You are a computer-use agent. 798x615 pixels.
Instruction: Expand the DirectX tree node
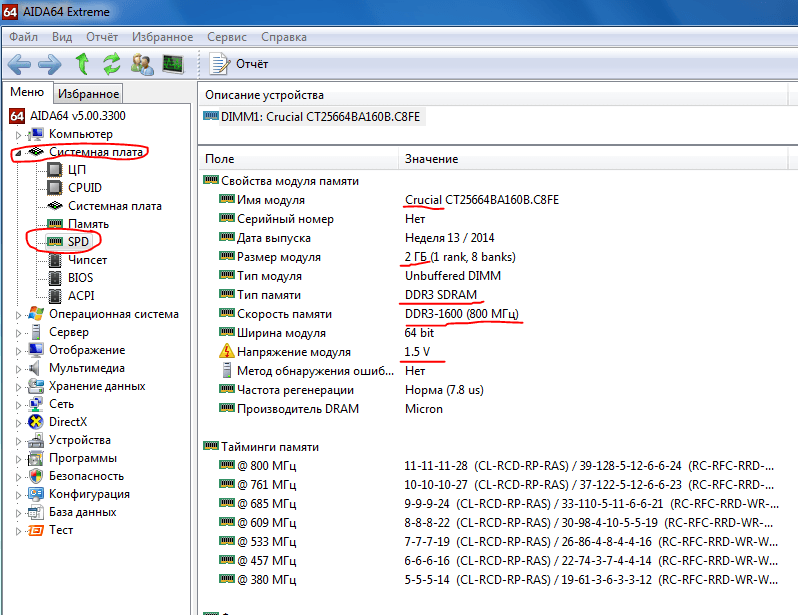point(18,423)
